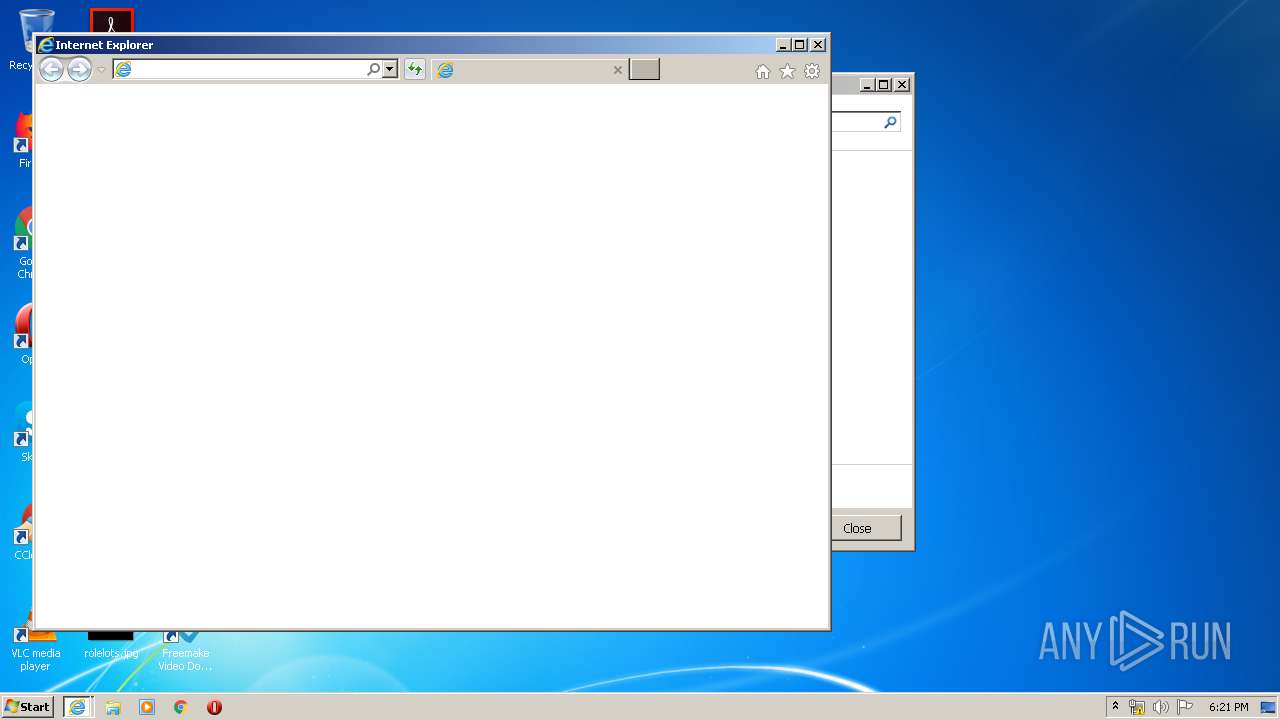The image size is (1280, 720).
Task: Open Windows Explorer from the taskbar
Action: 113,707
